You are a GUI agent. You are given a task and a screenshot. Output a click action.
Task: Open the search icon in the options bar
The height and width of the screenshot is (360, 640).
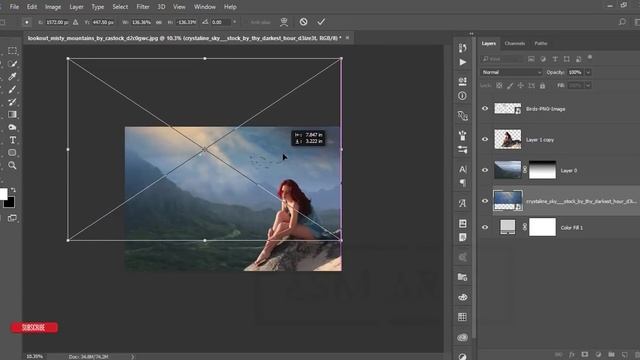coord(622,22)
